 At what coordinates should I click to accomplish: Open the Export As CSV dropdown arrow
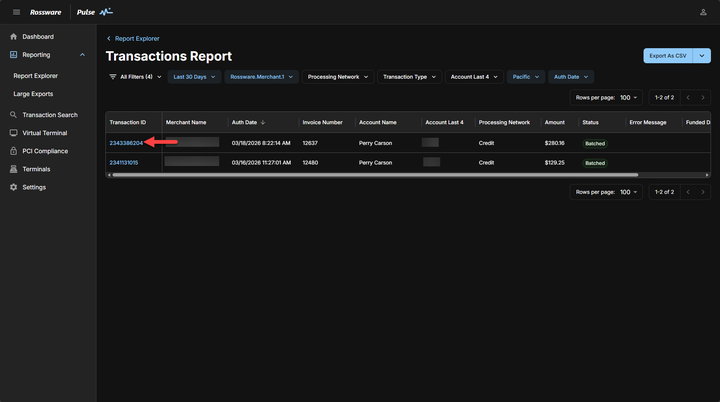(703, 56)
